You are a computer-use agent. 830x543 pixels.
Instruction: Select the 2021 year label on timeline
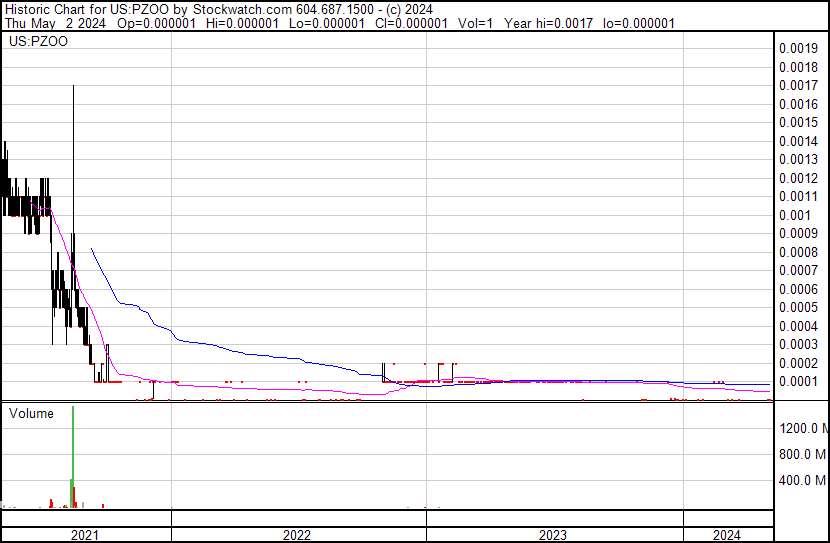pos(85,535)
